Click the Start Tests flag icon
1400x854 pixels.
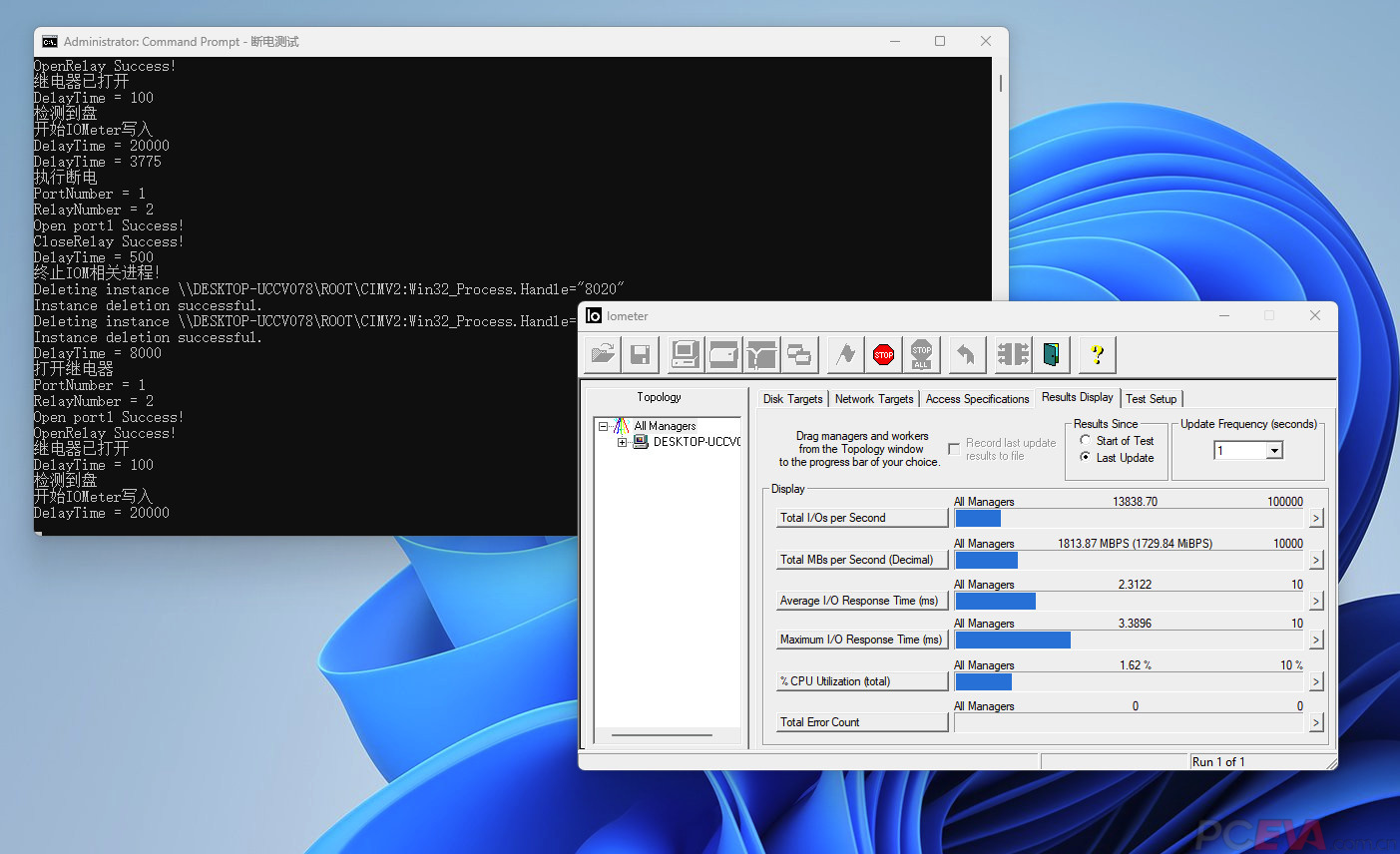(x=846, y=354)
